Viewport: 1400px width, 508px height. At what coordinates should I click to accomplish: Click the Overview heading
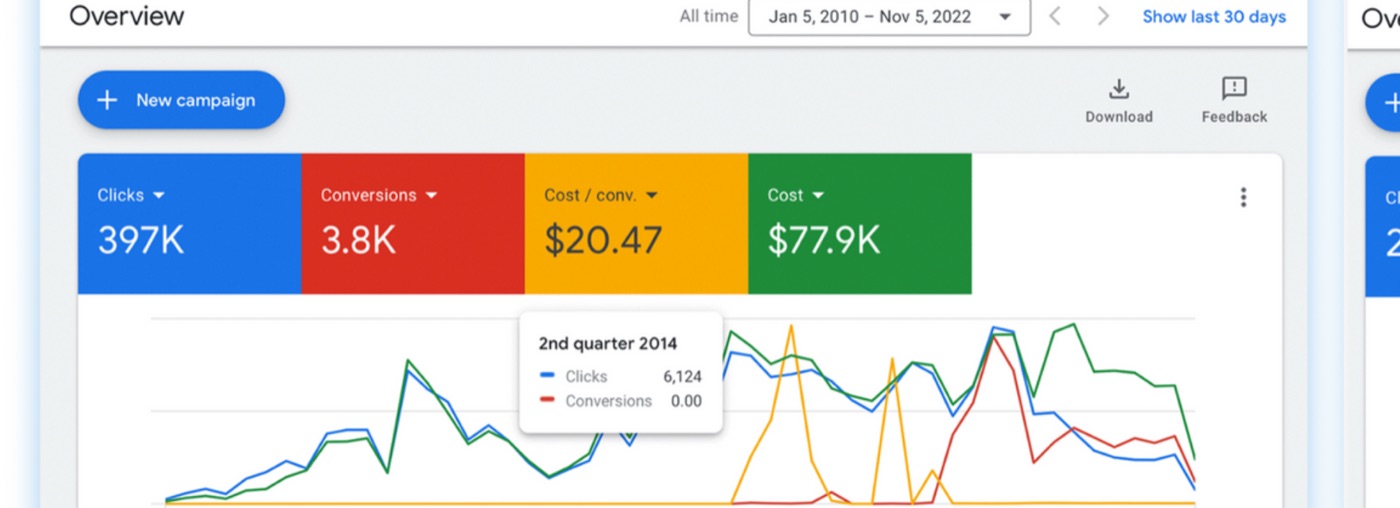tap(127, 16)
